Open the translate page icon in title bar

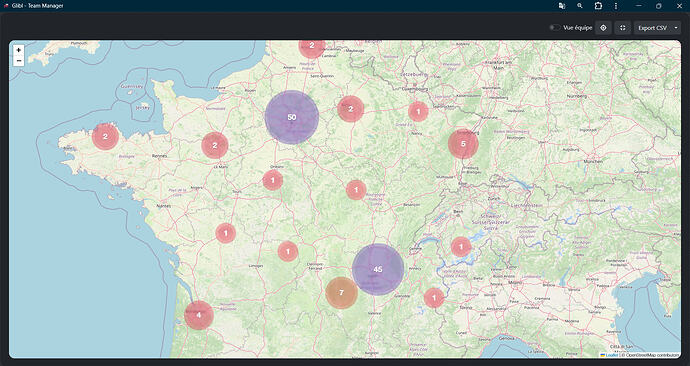pos(562,6)
